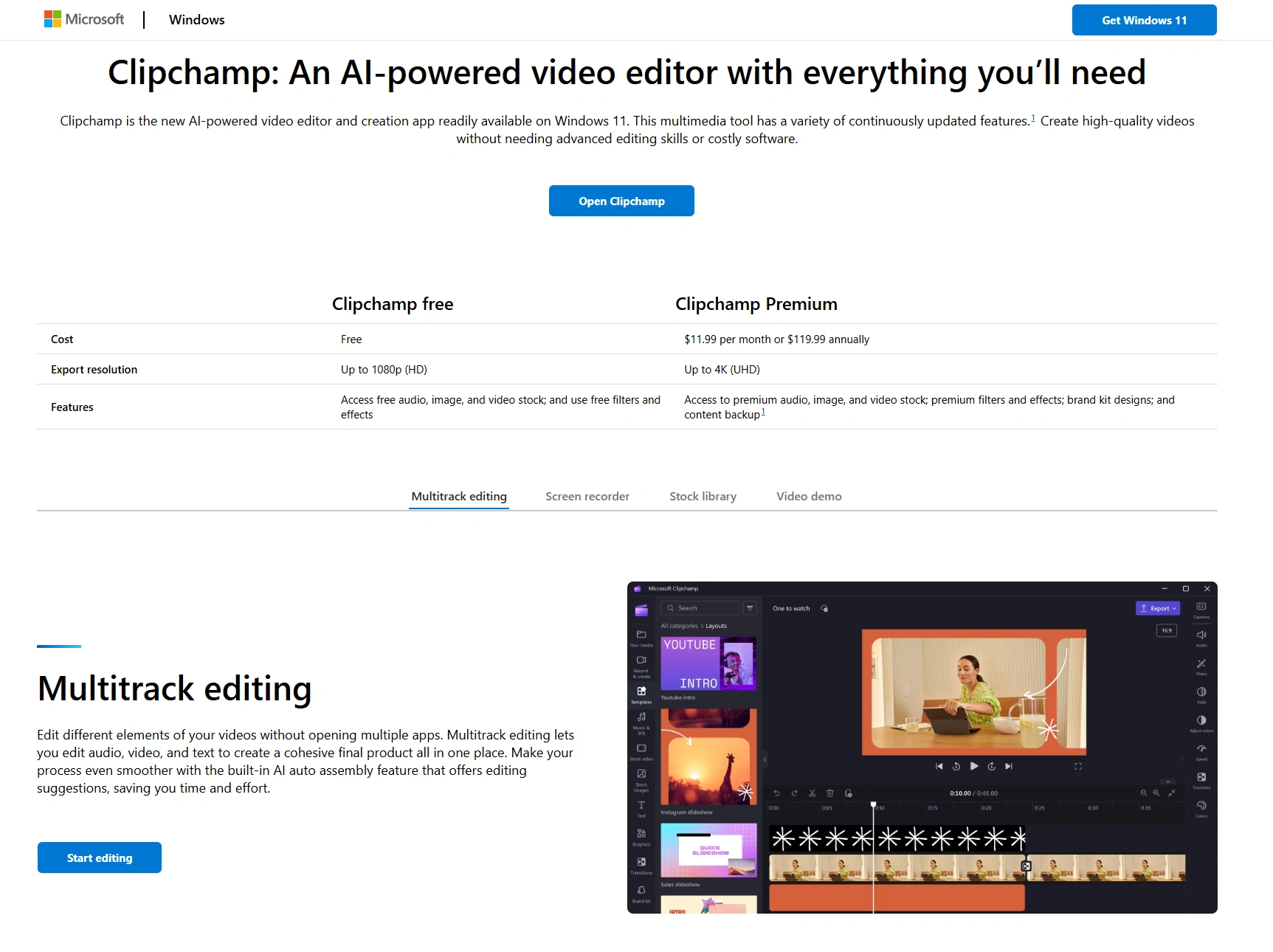
Task: Click the Windows link in header
Action: pos(196,20)
